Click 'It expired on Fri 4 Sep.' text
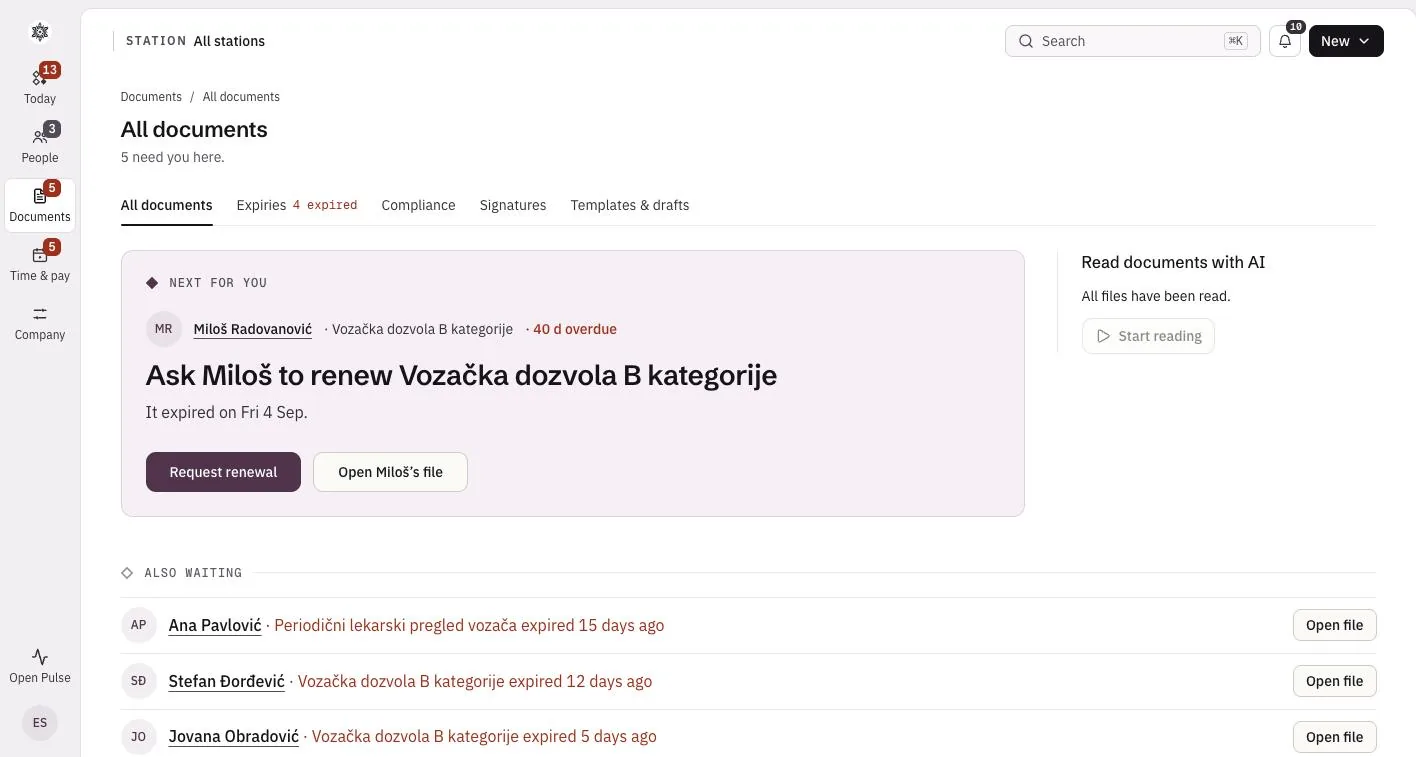The image size is (1416, 757). point(227,412)
